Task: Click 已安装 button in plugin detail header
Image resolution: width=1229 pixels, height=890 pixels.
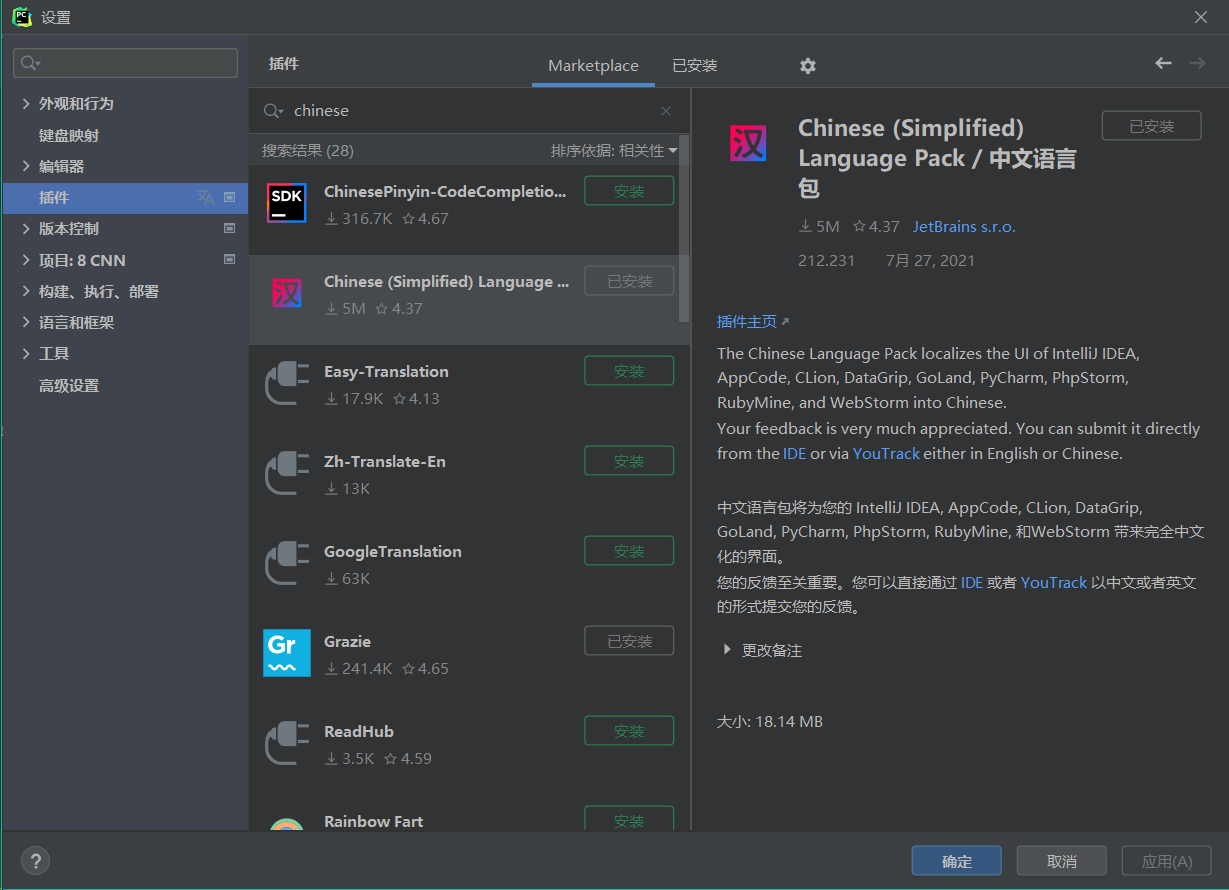Action: [1151, 126]
